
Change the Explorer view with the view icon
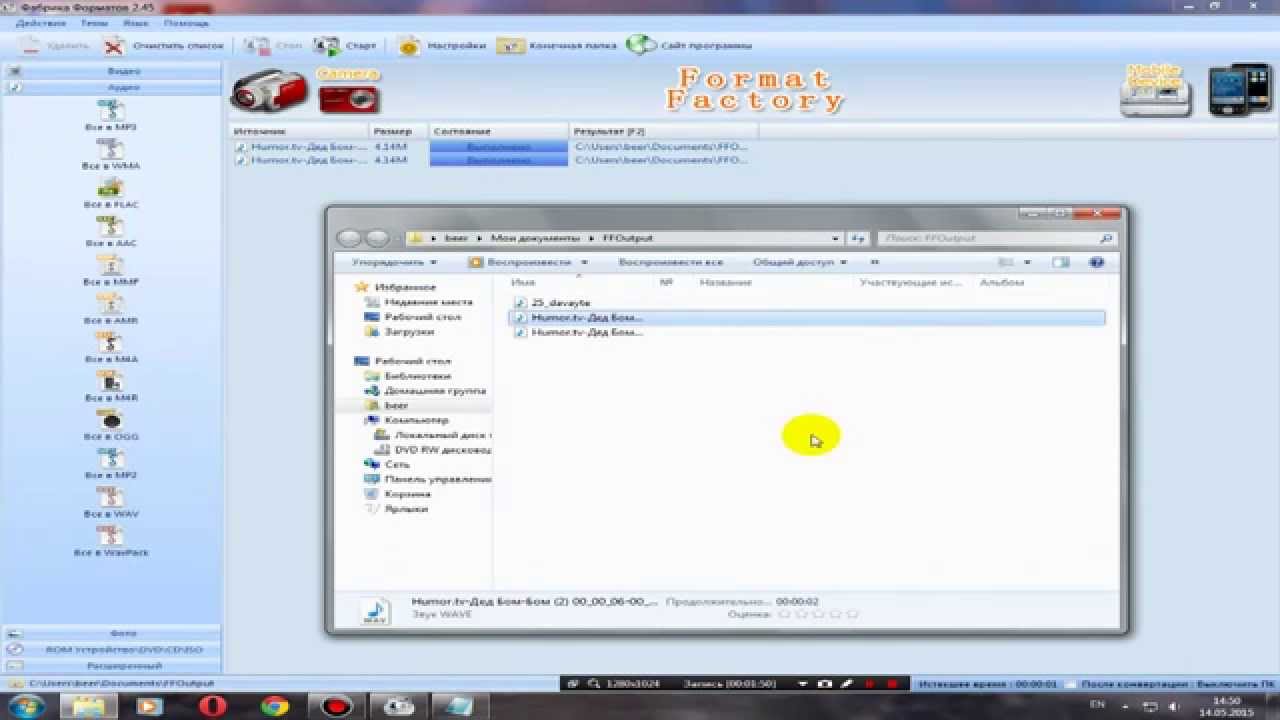(1007, 262)
